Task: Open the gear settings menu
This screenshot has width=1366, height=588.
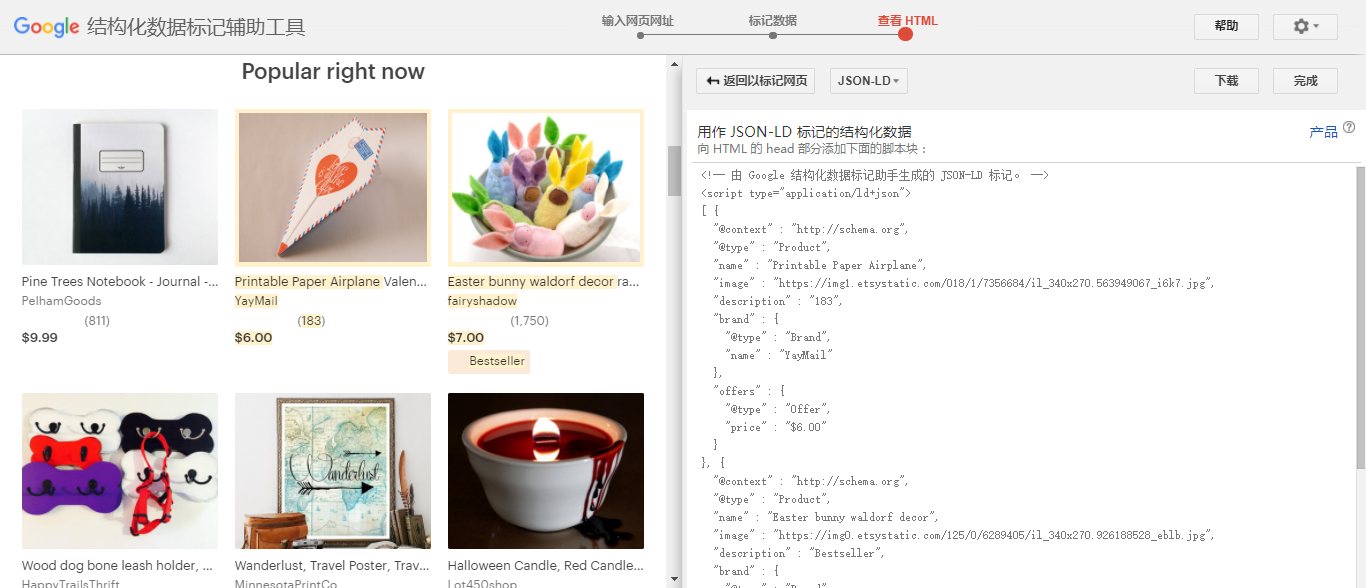Action: tap(1304, 27)
